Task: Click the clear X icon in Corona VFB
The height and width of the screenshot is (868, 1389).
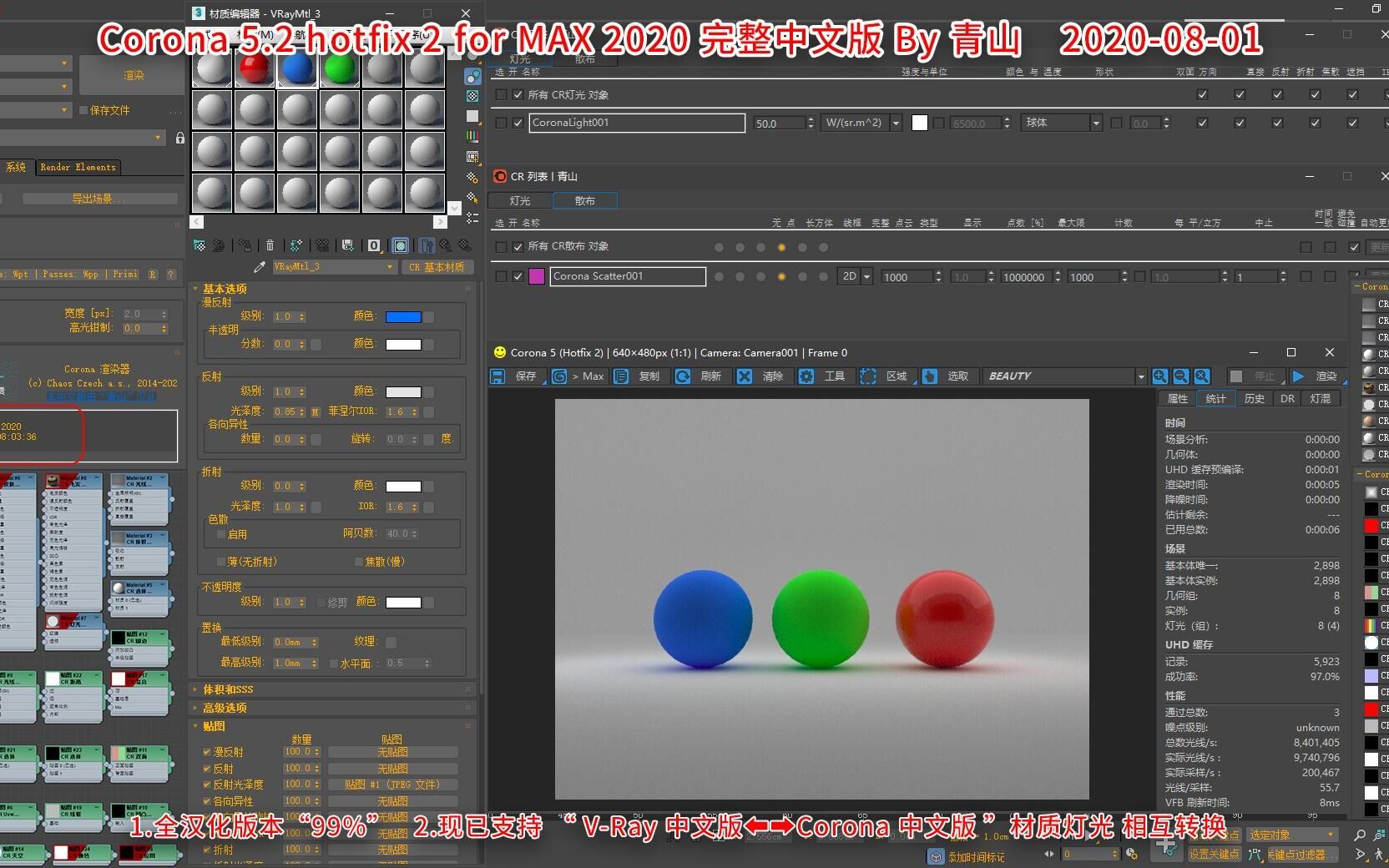Action: (x=745, y=376)
